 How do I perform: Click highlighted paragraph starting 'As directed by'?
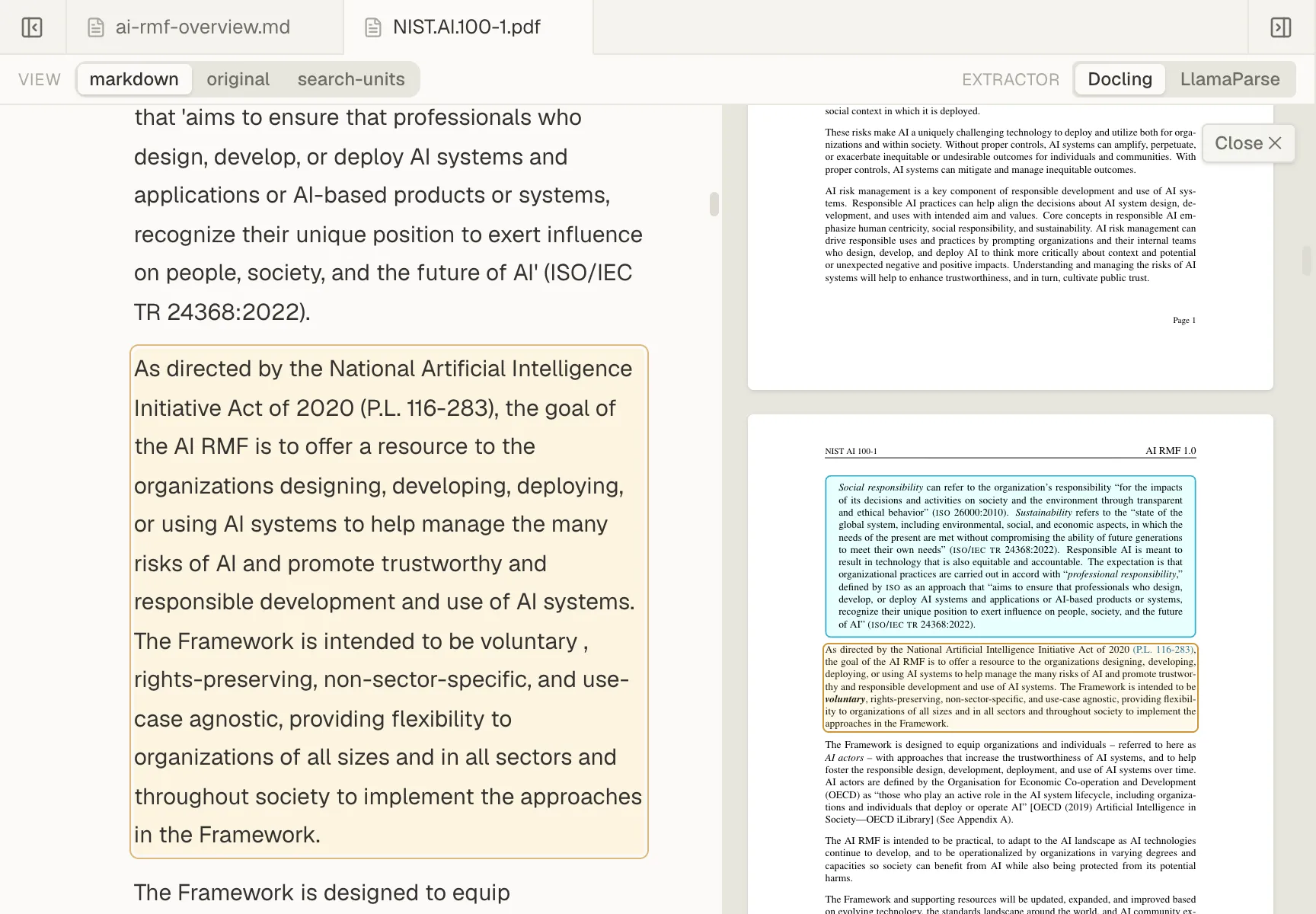(389, 602)
